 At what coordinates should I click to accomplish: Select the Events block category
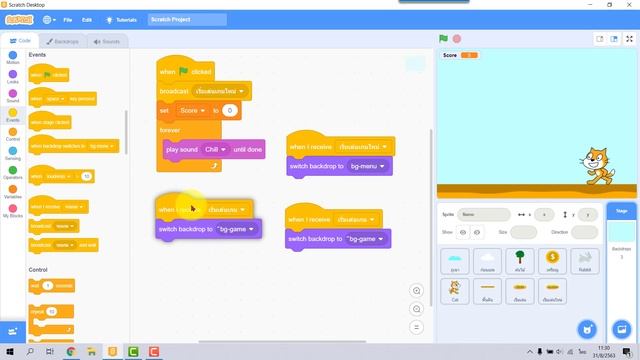pos(13,115)
